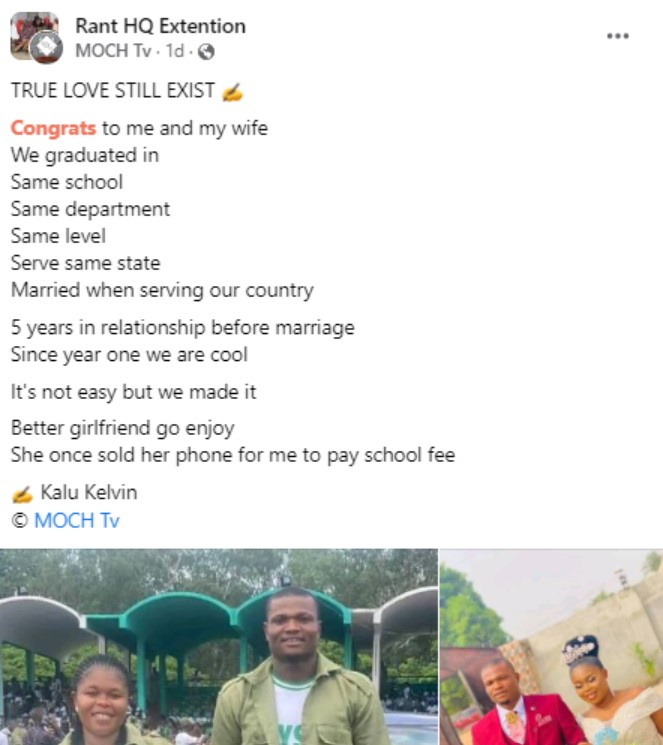Click the globe public audience icon
663x745 pixels.
coord(206,51)
